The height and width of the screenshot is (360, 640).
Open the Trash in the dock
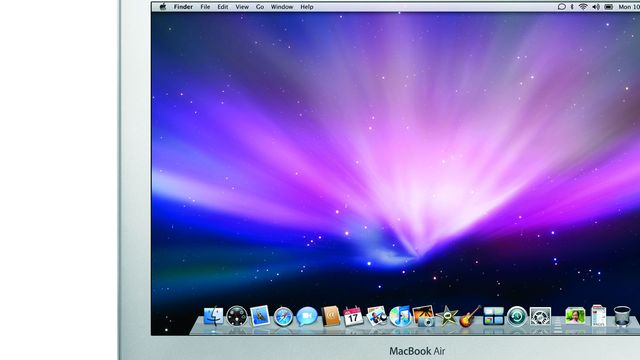[622, 316]
